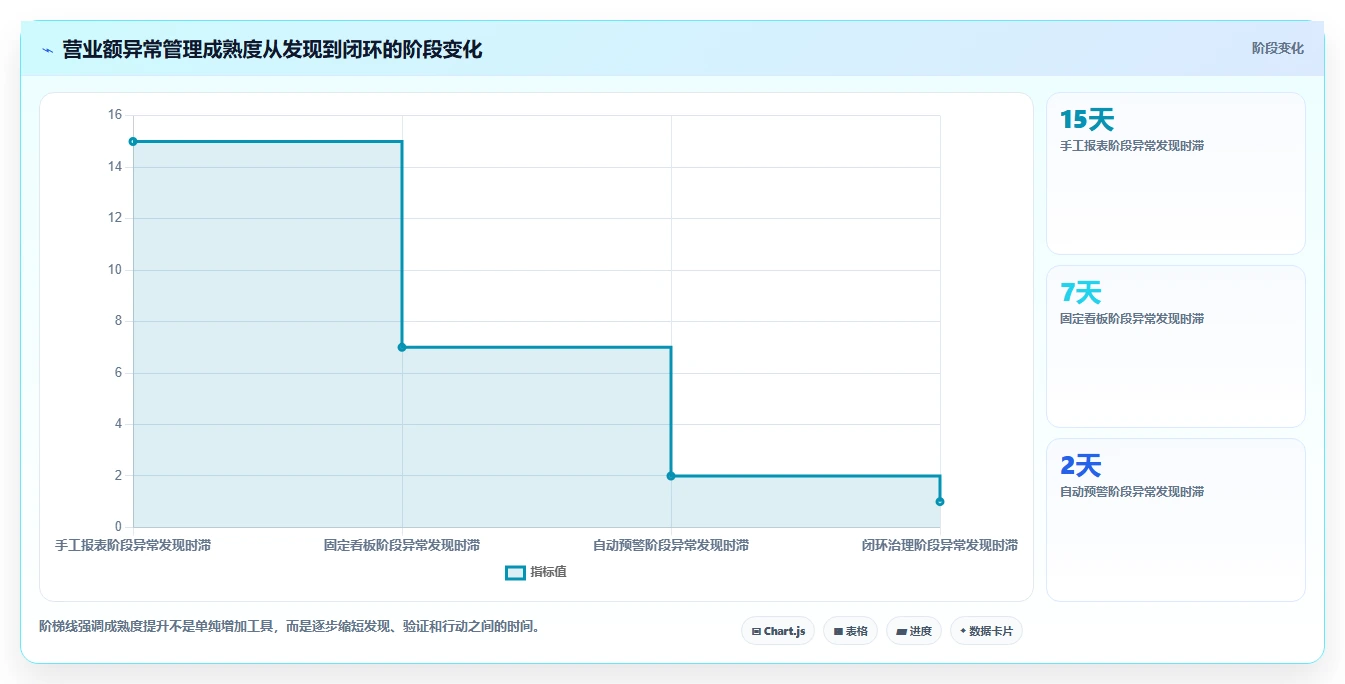Screen dimensions: 1345x684
Task: Select the 数据卡片 tag pill
Action: pyautogui.click(x=986, y=631)
